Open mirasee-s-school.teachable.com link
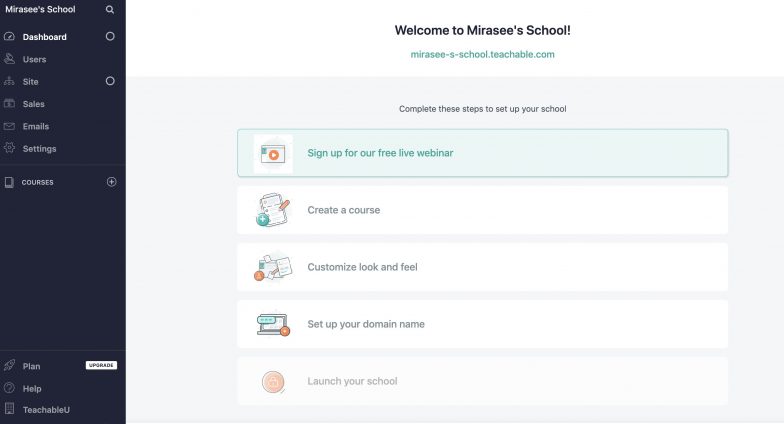This screenshot has width=784, height=424. click(482, 54)
